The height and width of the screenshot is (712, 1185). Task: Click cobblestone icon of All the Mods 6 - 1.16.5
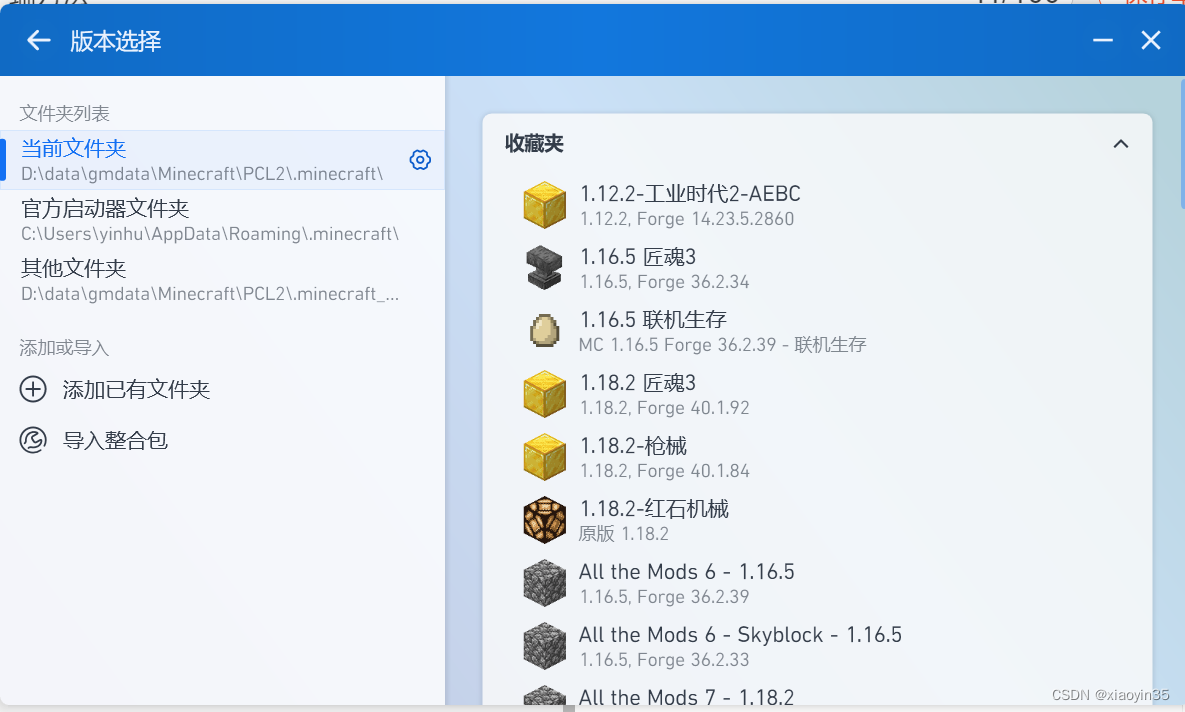(544, 583)
